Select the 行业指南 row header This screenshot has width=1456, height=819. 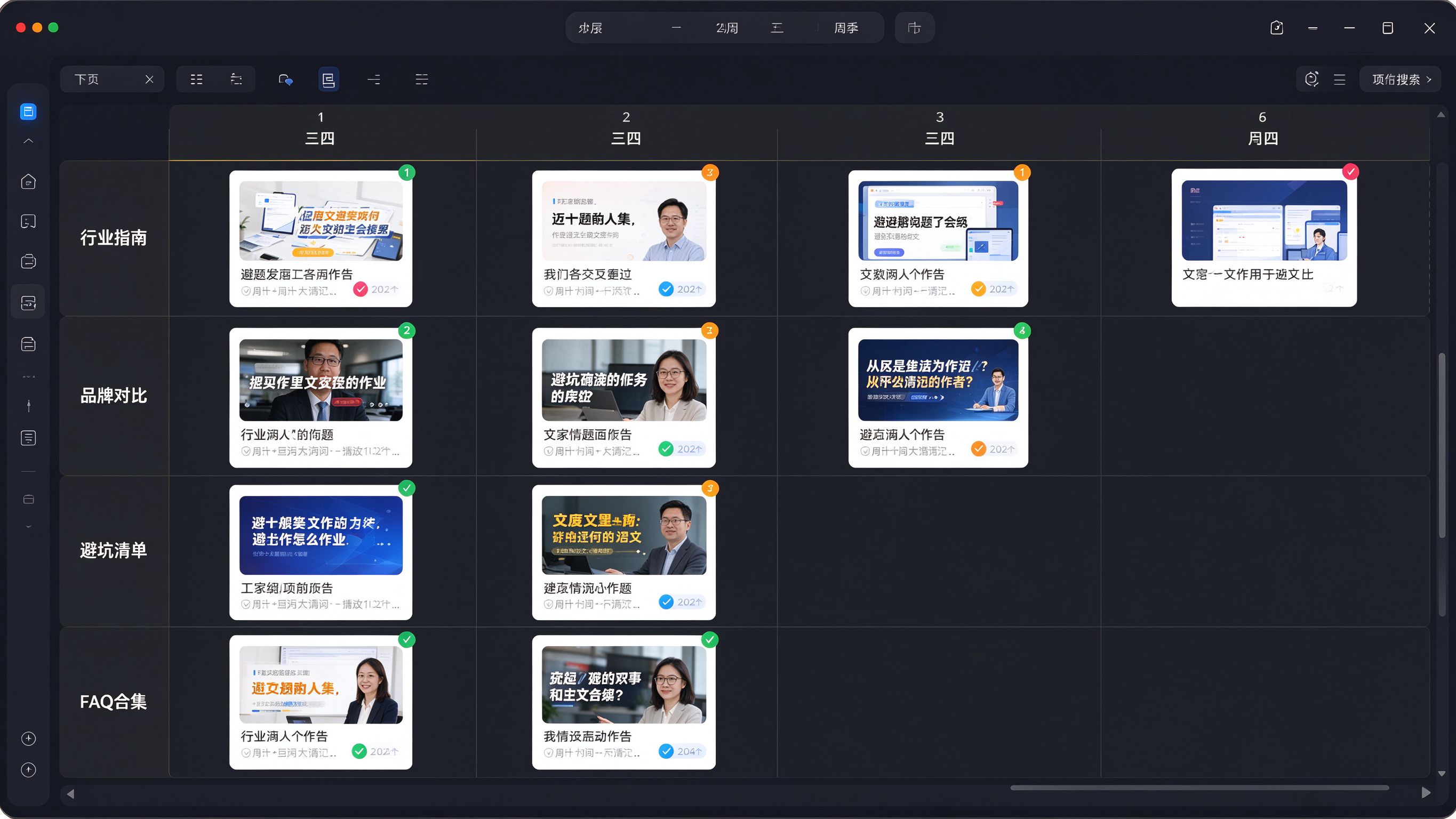(114, 238)
